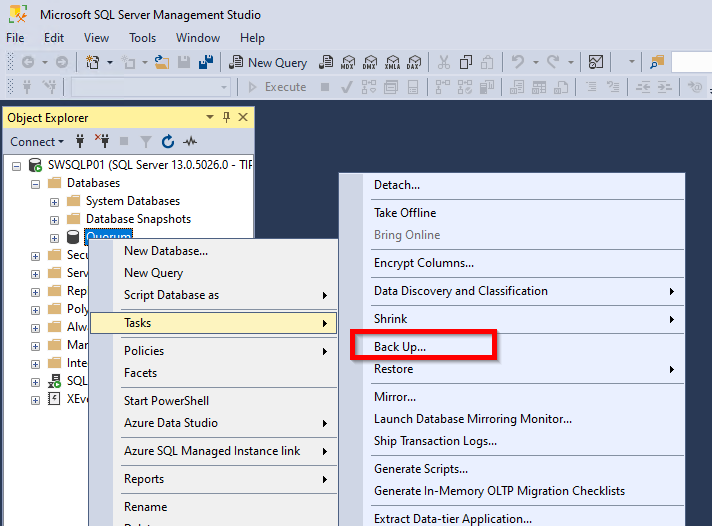
Task: Select Take Offline menu entry
Action: point(512,213)
